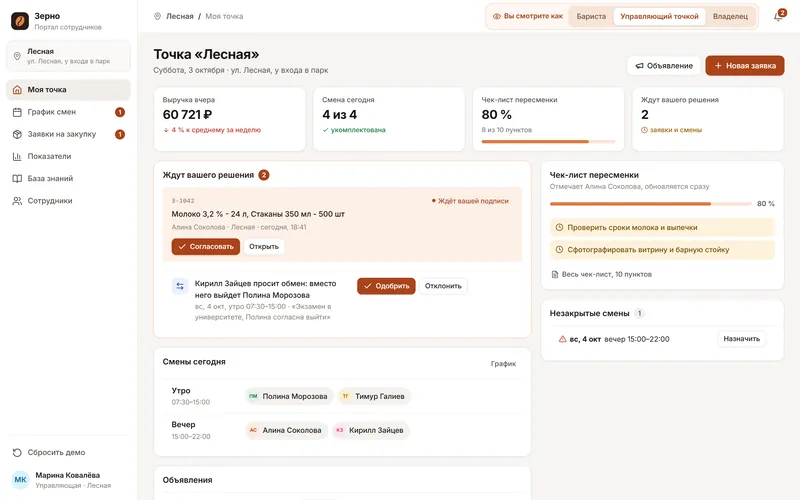Click Назначить for вс, 4 окт shift
The image size is (800, 500).
741,339
